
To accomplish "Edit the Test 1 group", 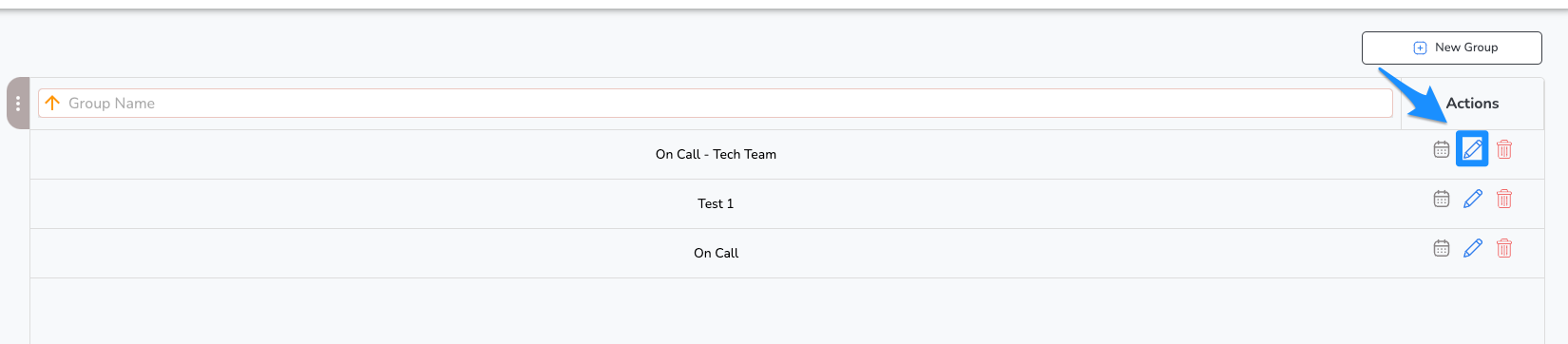I will coord(1473,199).
